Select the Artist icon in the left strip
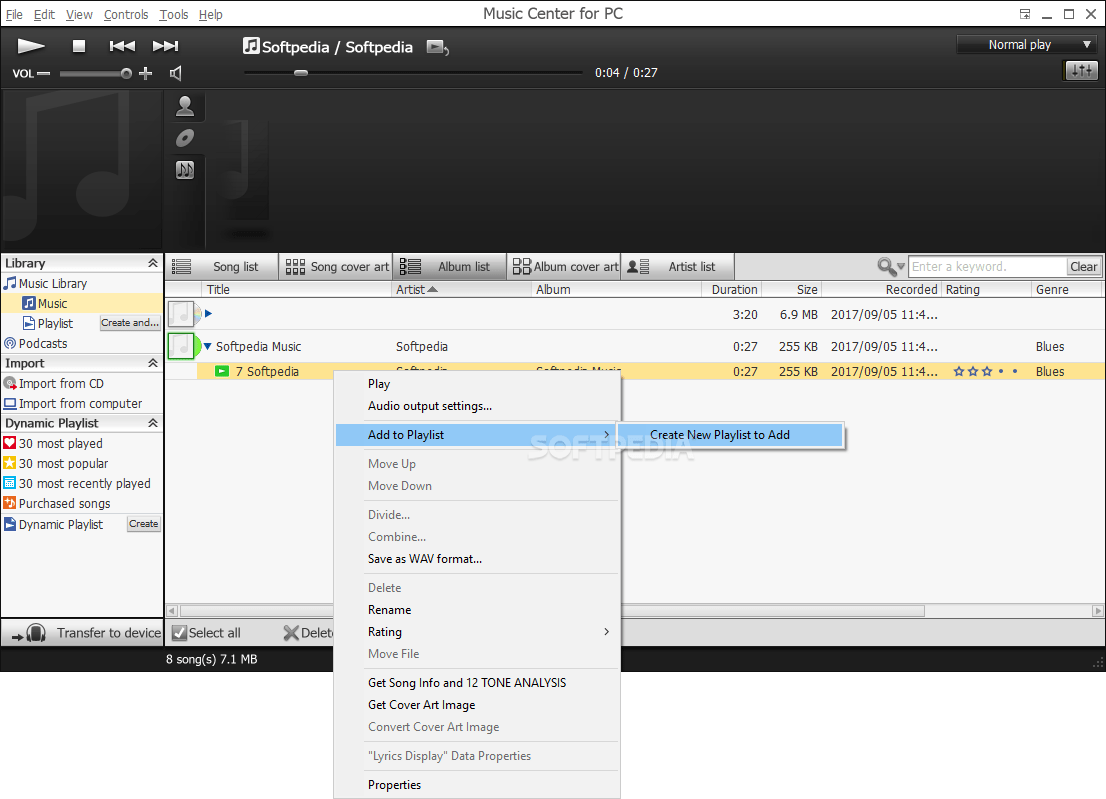The width and height of the screenshot is (1106, 799). 186,105
